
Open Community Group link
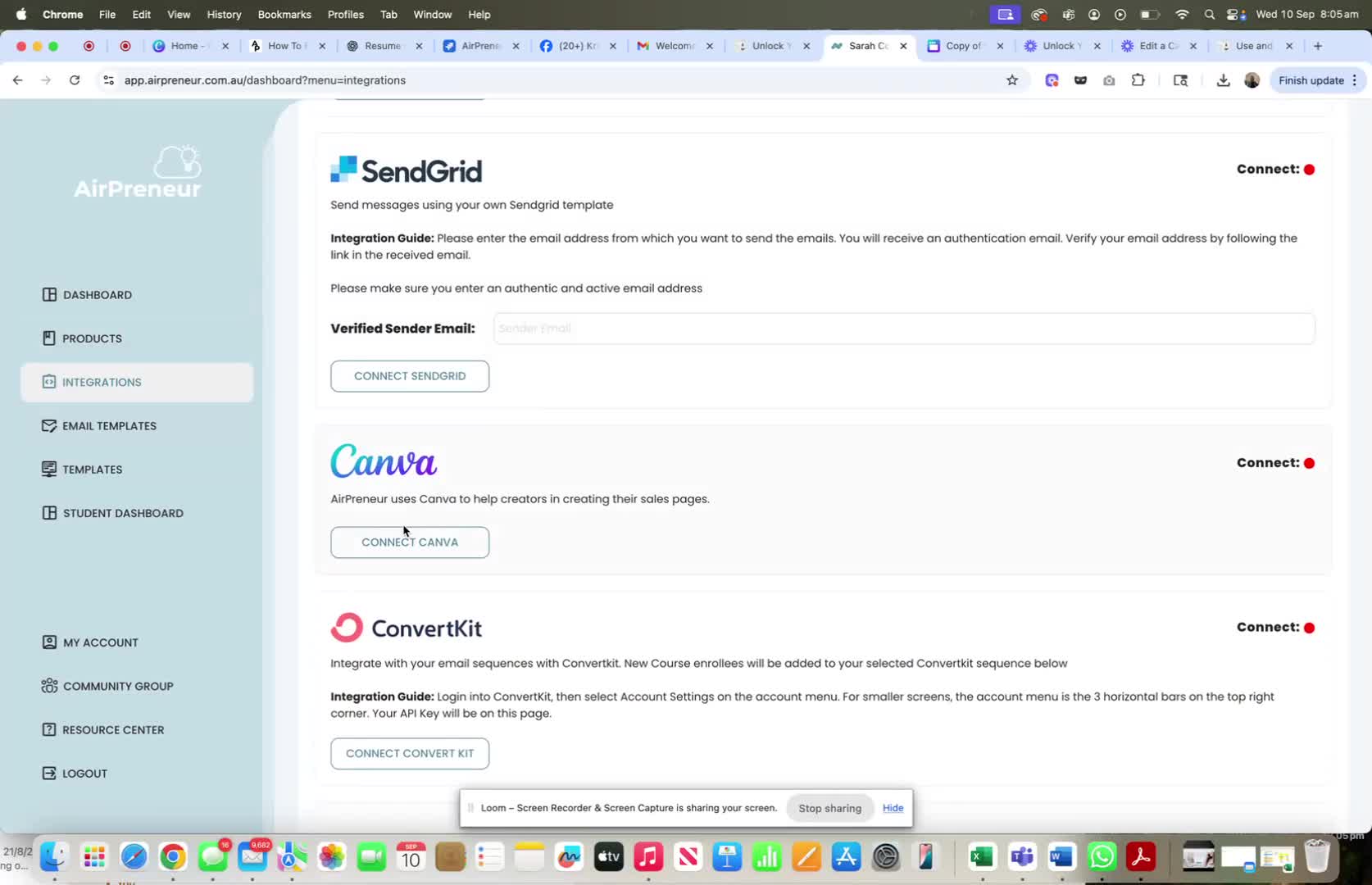107,686
